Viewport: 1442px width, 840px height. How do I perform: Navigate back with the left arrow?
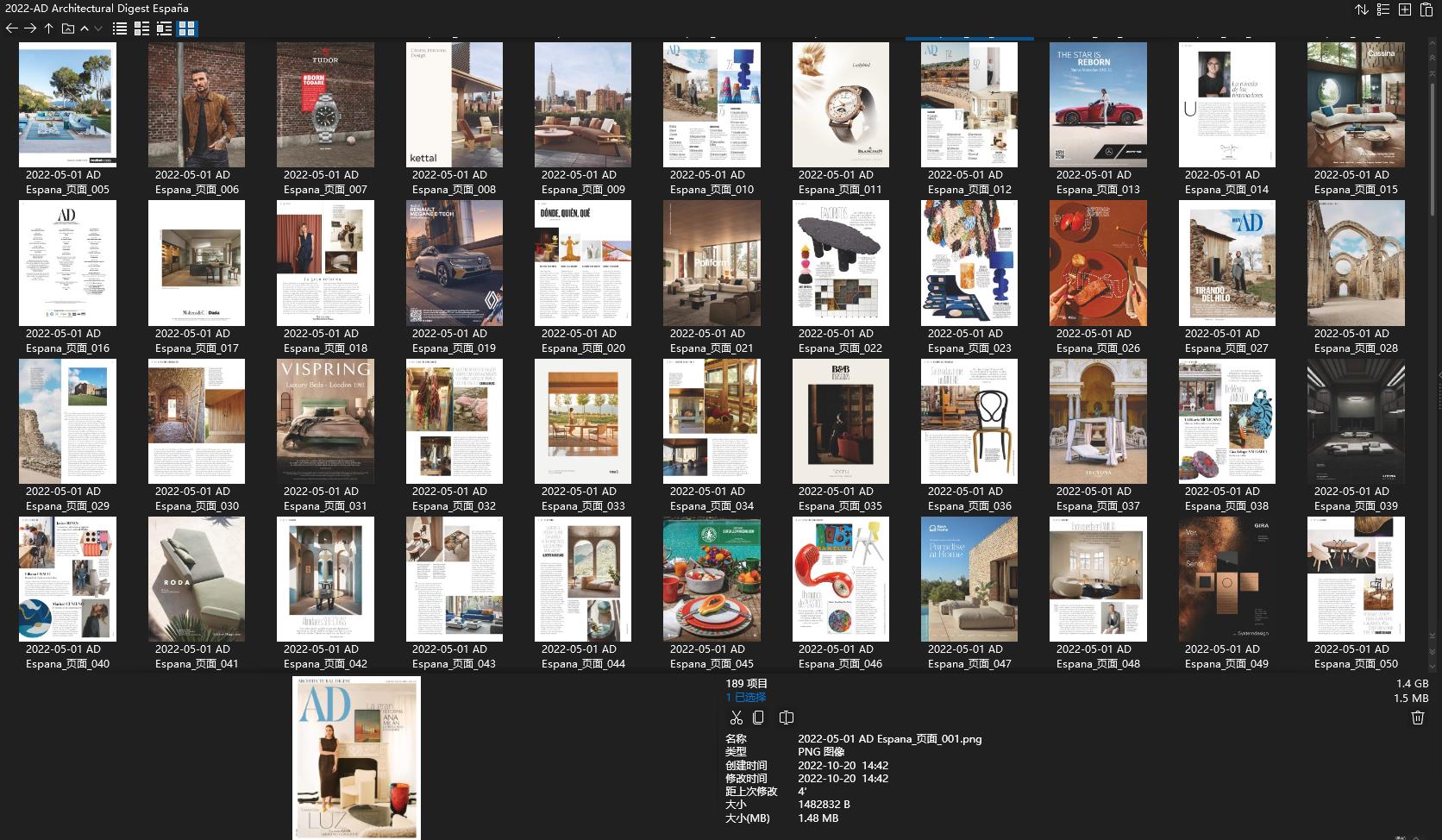pyautogui.click(x=11, y=28)
